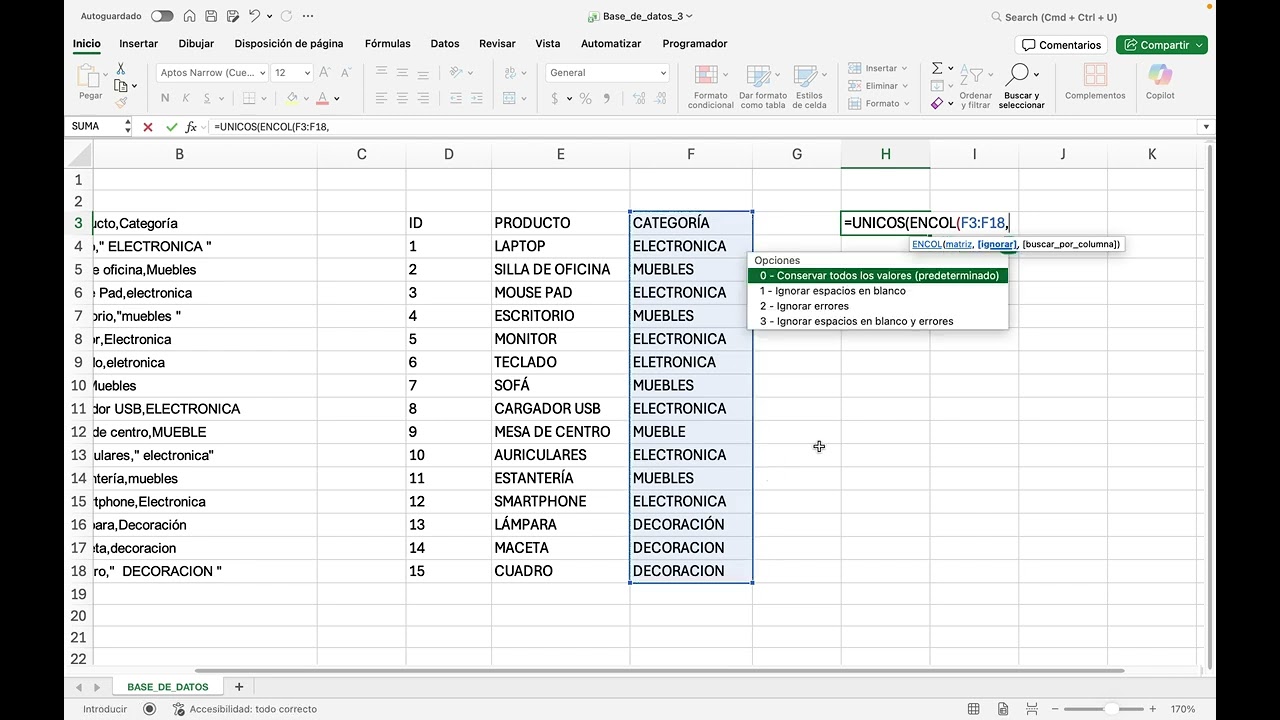Select option 1 - Ignorar espacios en blanco
Viewport: 1280px width, 720px height.
[878, 291]
